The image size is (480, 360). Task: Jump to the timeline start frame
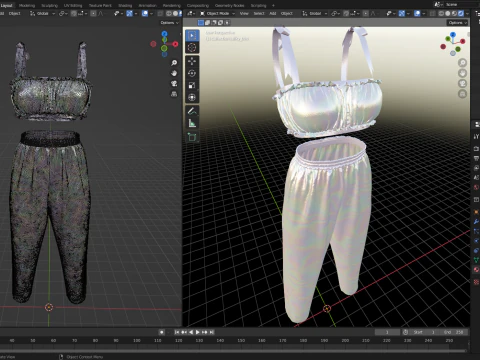point(177,332)
